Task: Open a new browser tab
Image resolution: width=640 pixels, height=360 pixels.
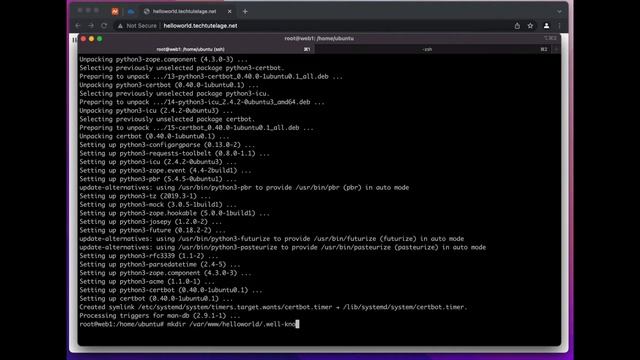Action: coord(245,11)
